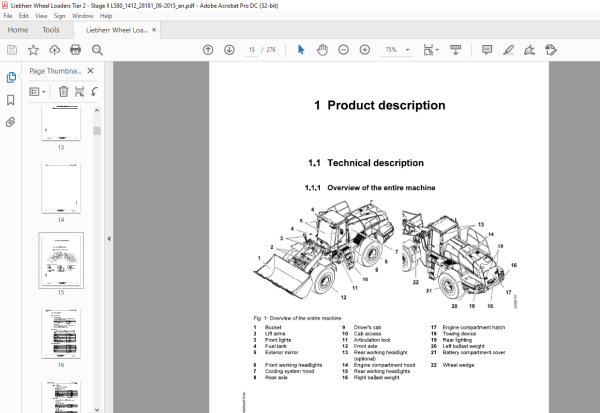Open the File menu
Viewport: 600px width, 413px height.
(x=8, y=16)
